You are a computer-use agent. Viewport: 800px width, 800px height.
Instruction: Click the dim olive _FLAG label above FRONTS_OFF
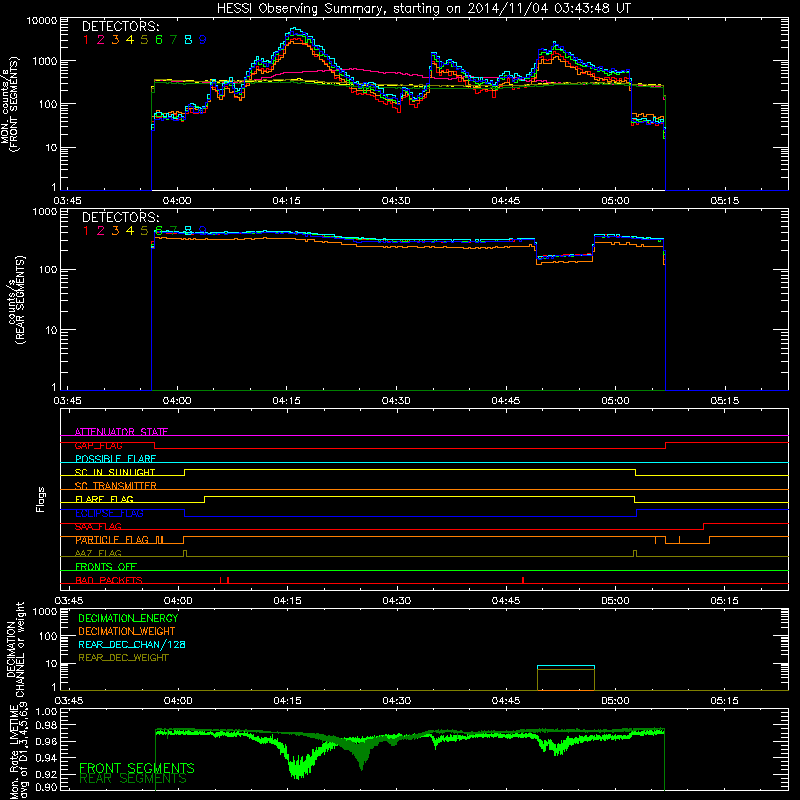(98, 553)
